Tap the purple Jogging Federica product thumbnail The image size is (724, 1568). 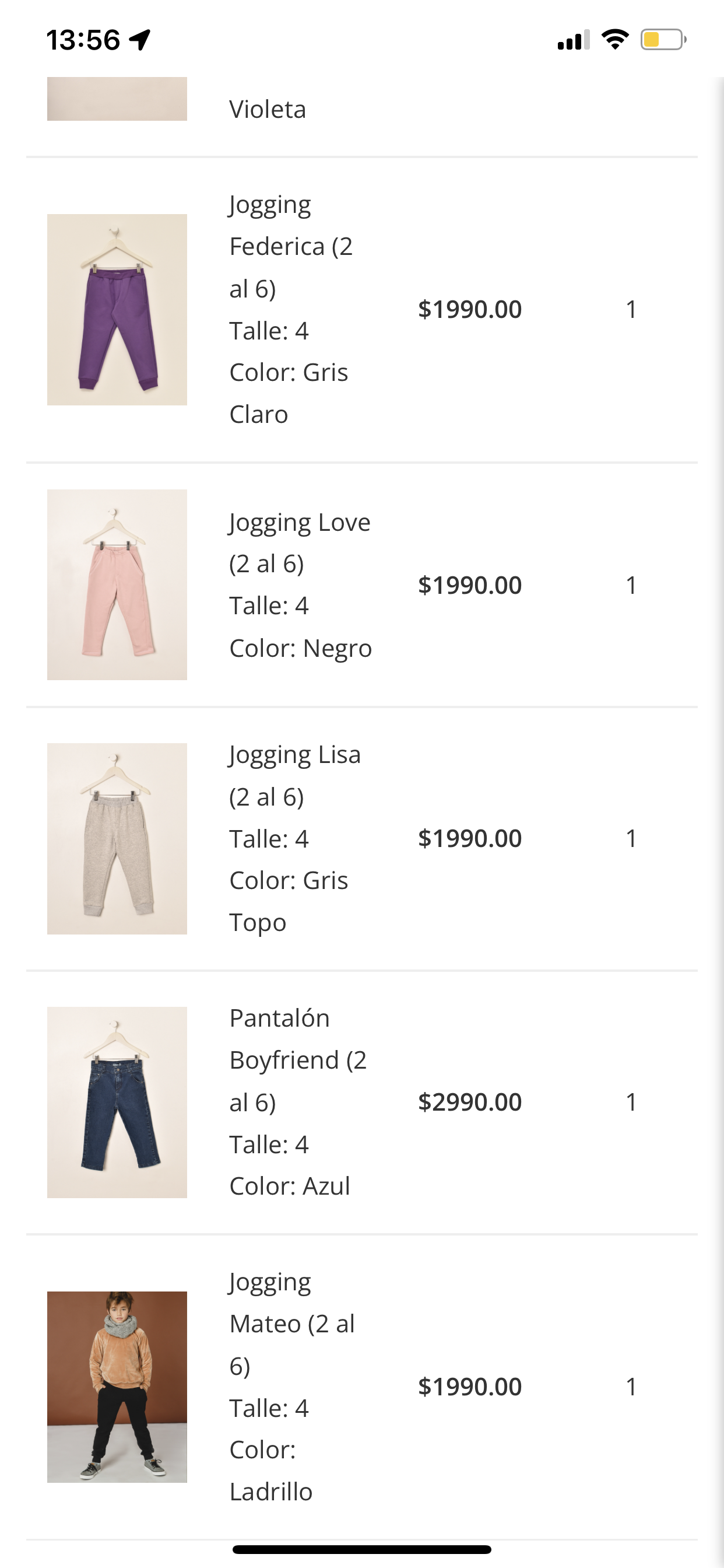117,309
